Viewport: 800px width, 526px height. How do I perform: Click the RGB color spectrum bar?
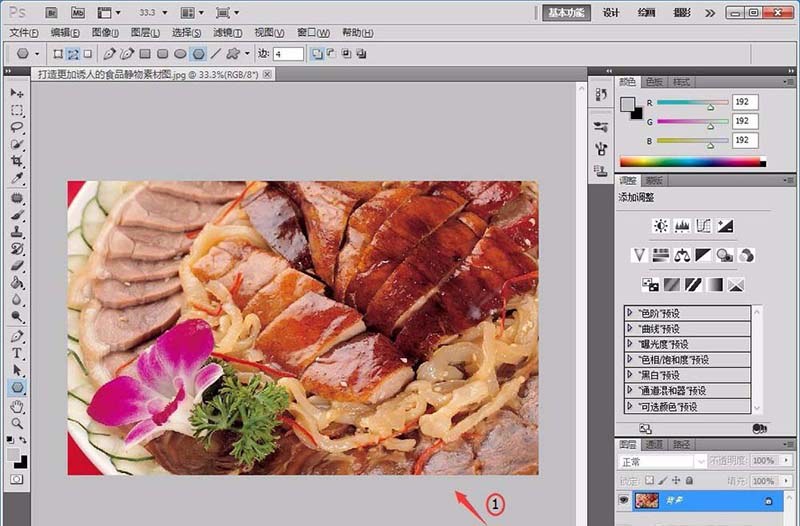(691, 161)
